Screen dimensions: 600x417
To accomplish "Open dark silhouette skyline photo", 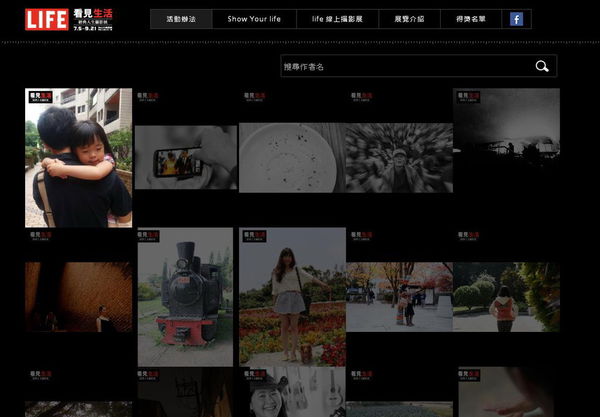I will 506,140.
